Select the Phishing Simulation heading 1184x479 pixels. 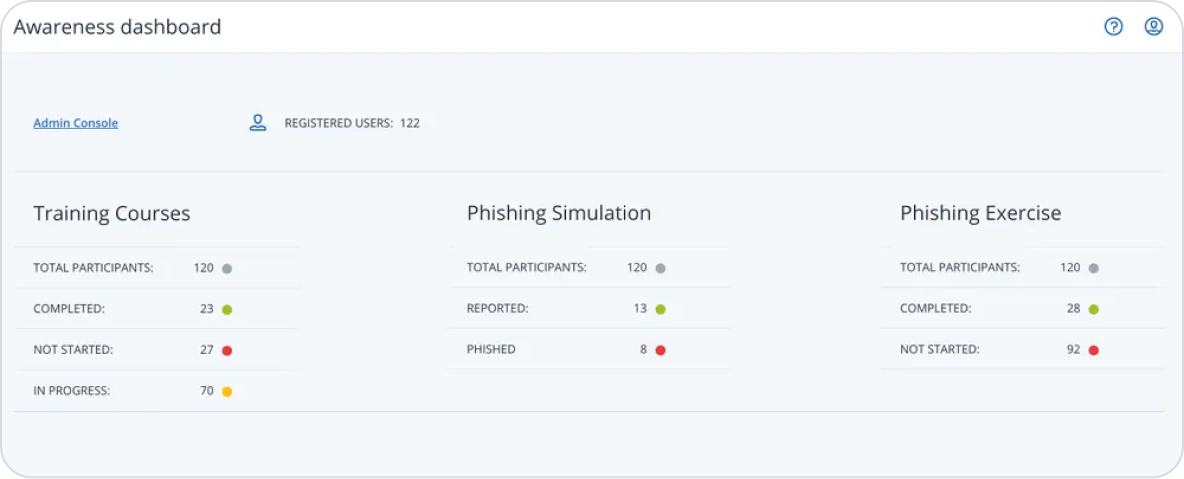coord(559,213)
